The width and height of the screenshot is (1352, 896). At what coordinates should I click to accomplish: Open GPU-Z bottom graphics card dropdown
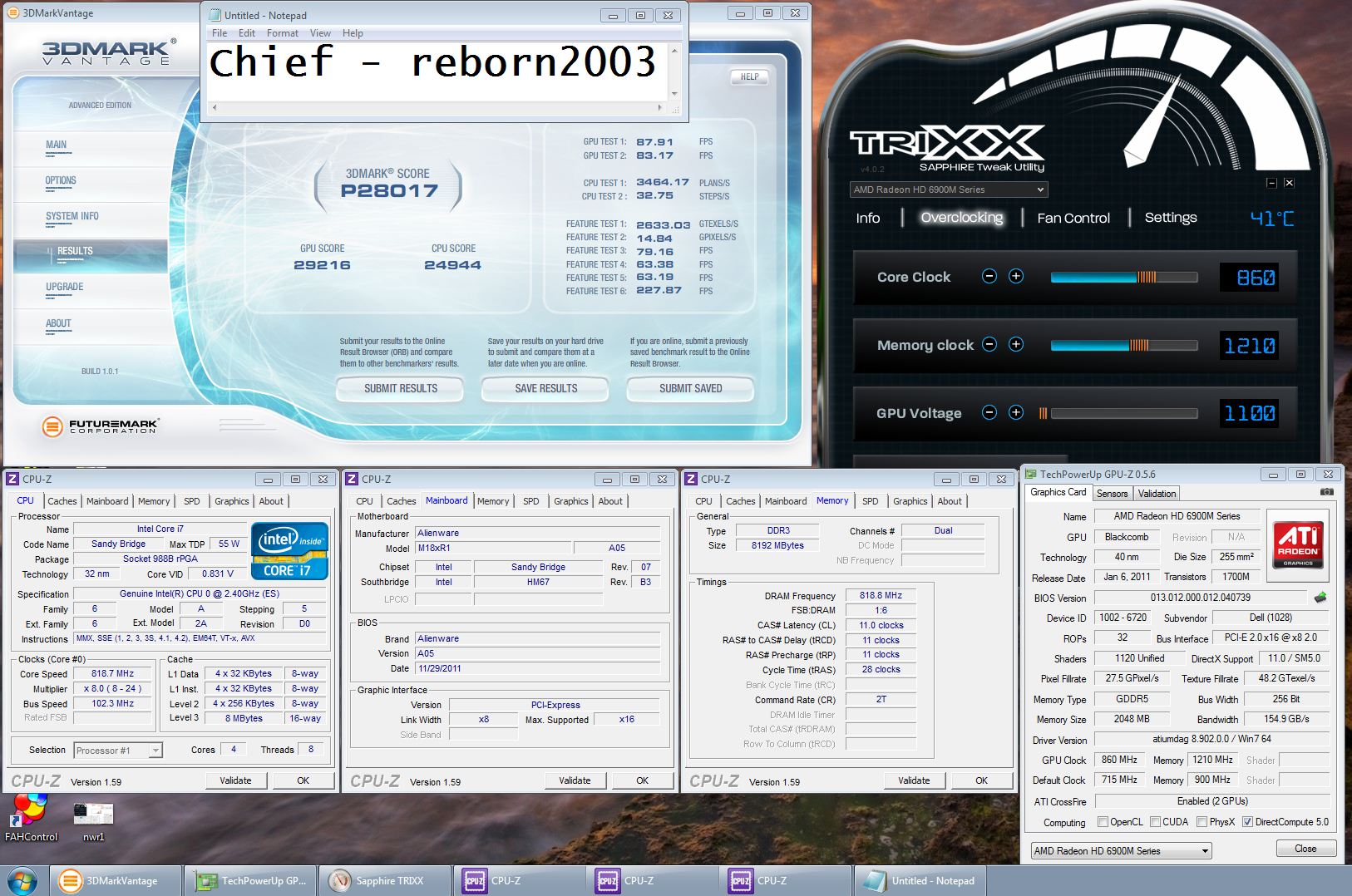[1121, 851]
